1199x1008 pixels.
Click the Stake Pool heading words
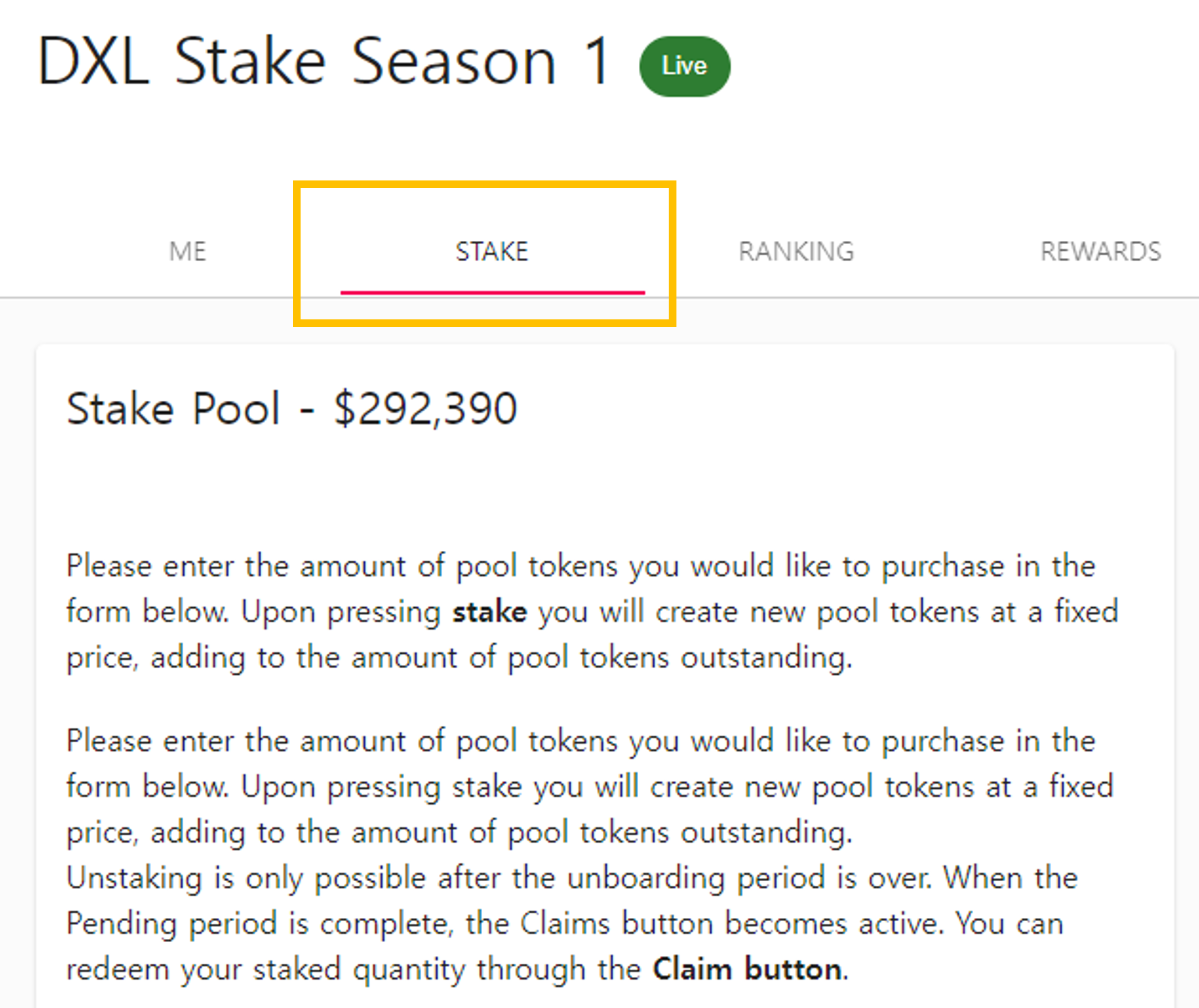click(173, 409)
